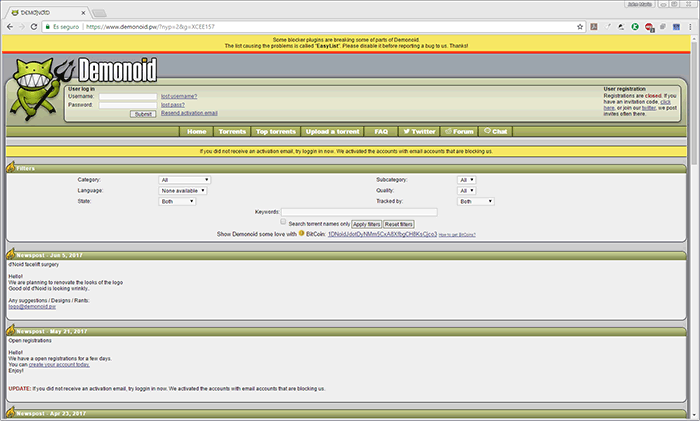This screenshot has width=700, height=421.
Task: Open the Chat nav item
Action: tap(496, 131)
